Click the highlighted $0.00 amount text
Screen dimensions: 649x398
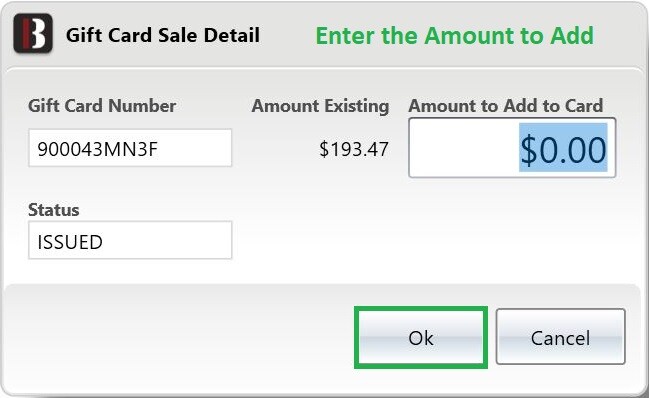coord(563,148)
